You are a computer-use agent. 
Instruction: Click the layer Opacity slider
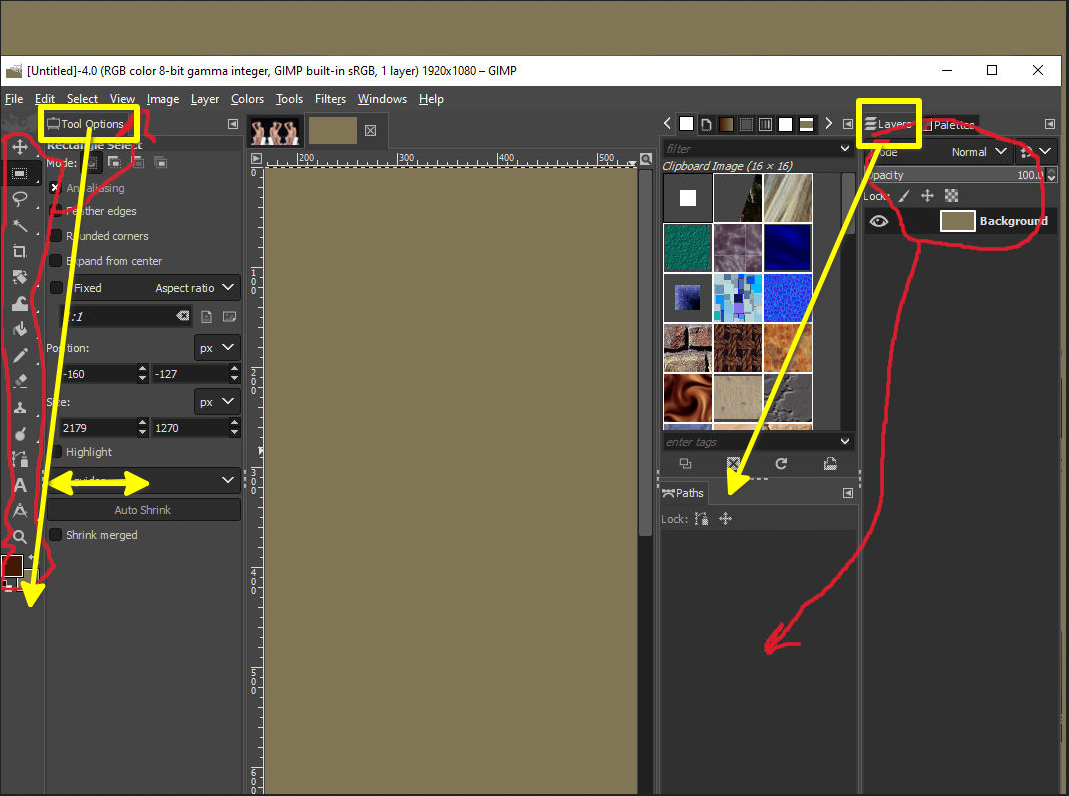click(x=954, y=175)
